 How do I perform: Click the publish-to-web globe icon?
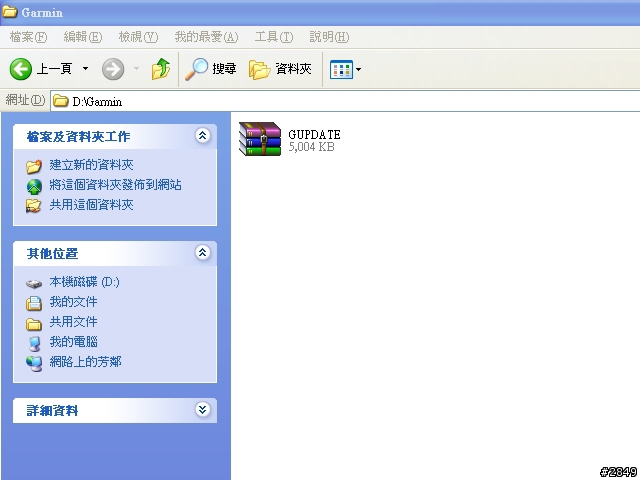point(34,186)
